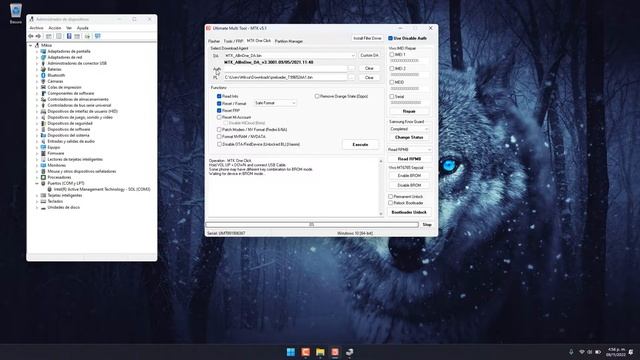640x360 pixels.
Task: Switch to the Flasher tab
Action: click(x=214, y=41)
